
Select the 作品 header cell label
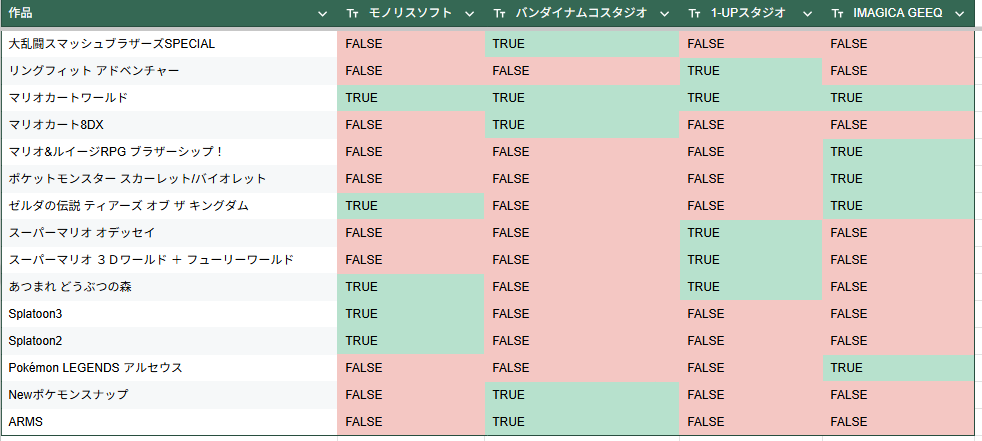click(21, 13)
